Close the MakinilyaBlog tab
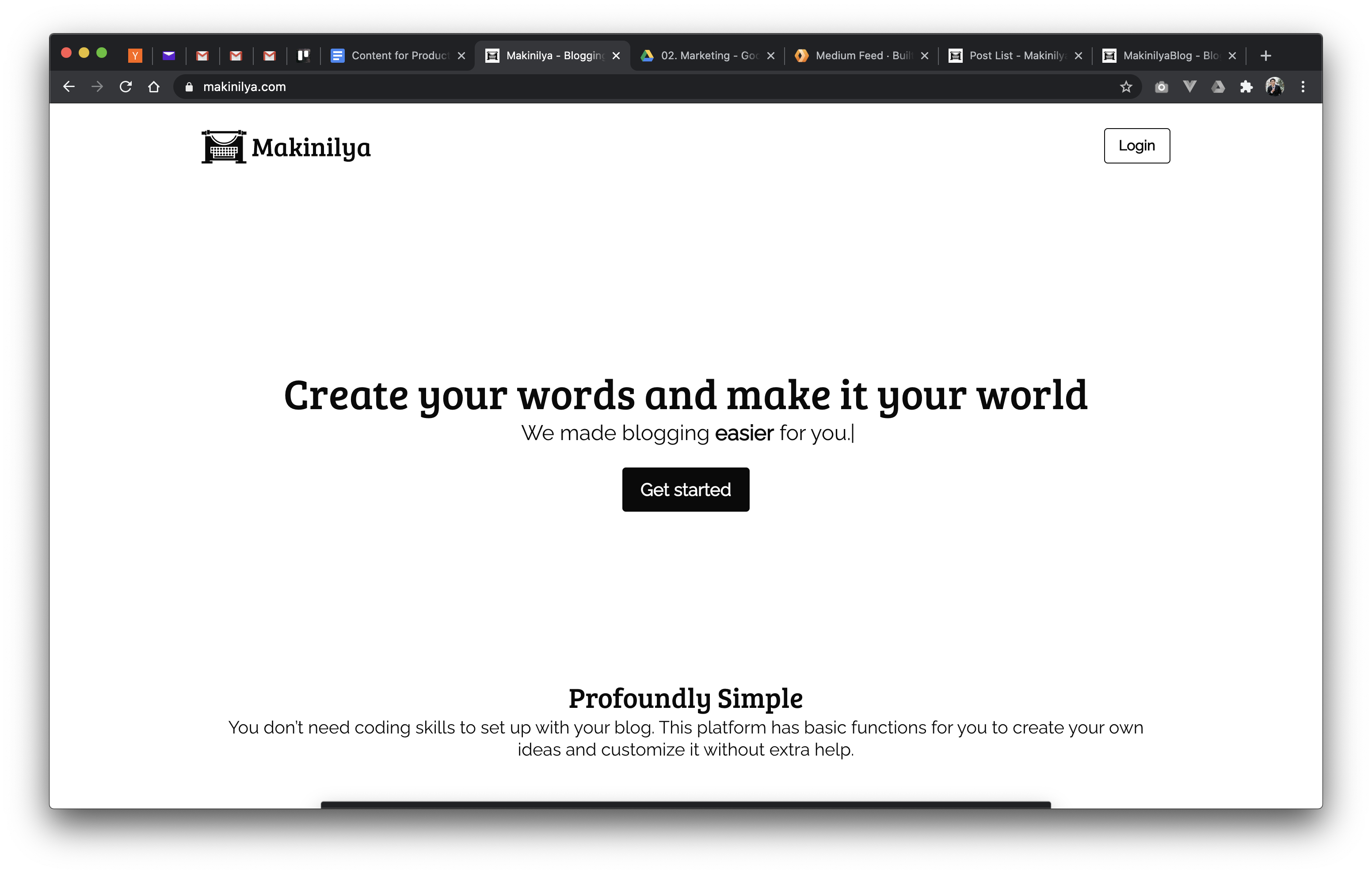The image size is (1372, 874). pos(1232,55)
